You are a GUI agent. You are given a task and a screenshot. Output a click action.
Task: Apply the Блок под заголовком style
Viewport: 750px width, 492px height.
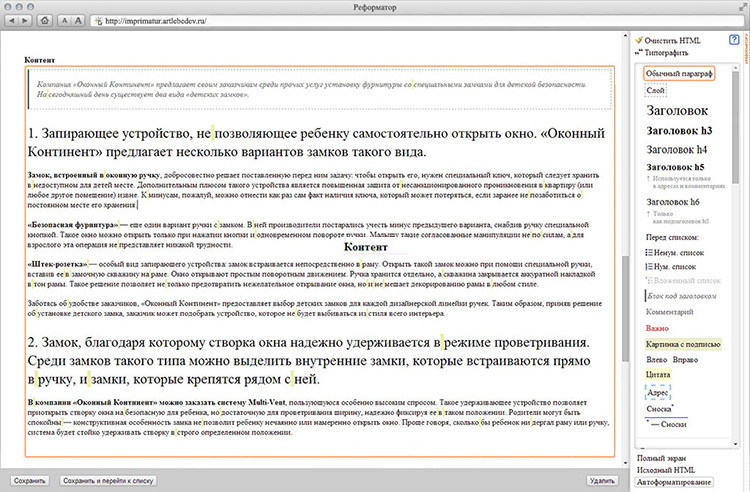click(x=682, y=296)
